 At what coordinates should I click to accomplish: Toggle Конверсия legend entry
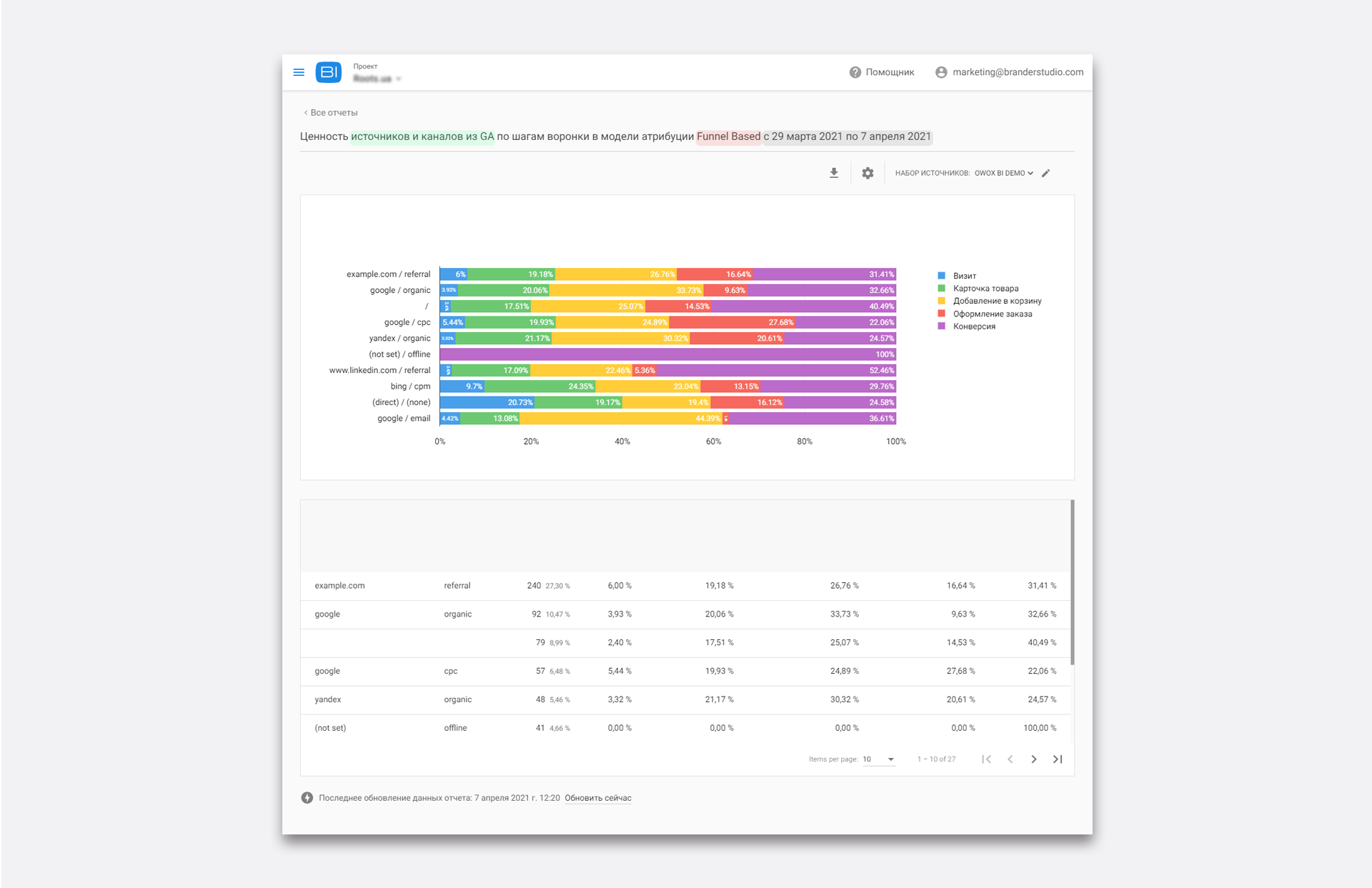pyautogui.click(x=973, y=326)
